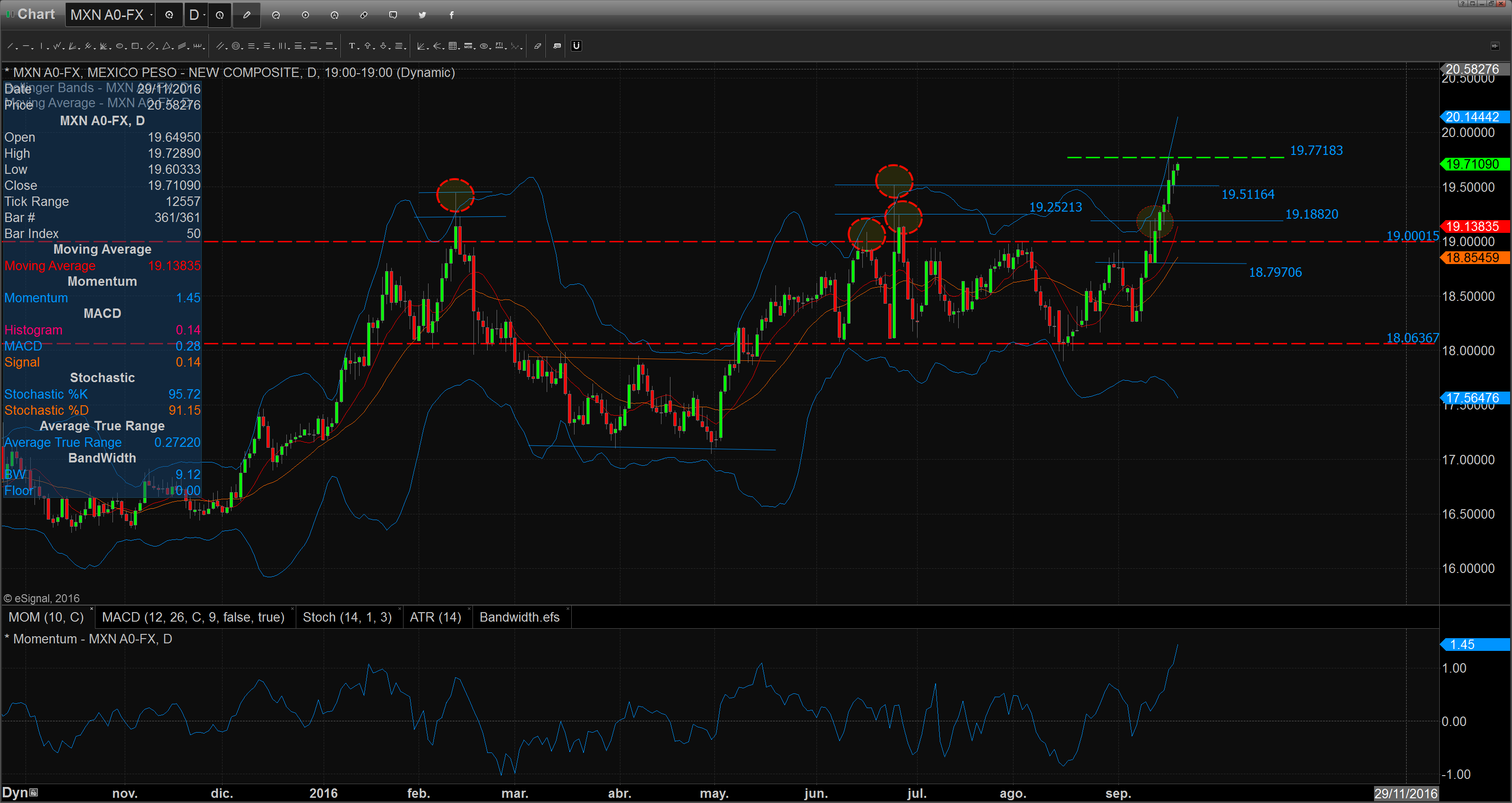Select the Fibonacci circle tool
Image resolution: width=1512 pixels, height=803 pixels.
pos(236,46)
